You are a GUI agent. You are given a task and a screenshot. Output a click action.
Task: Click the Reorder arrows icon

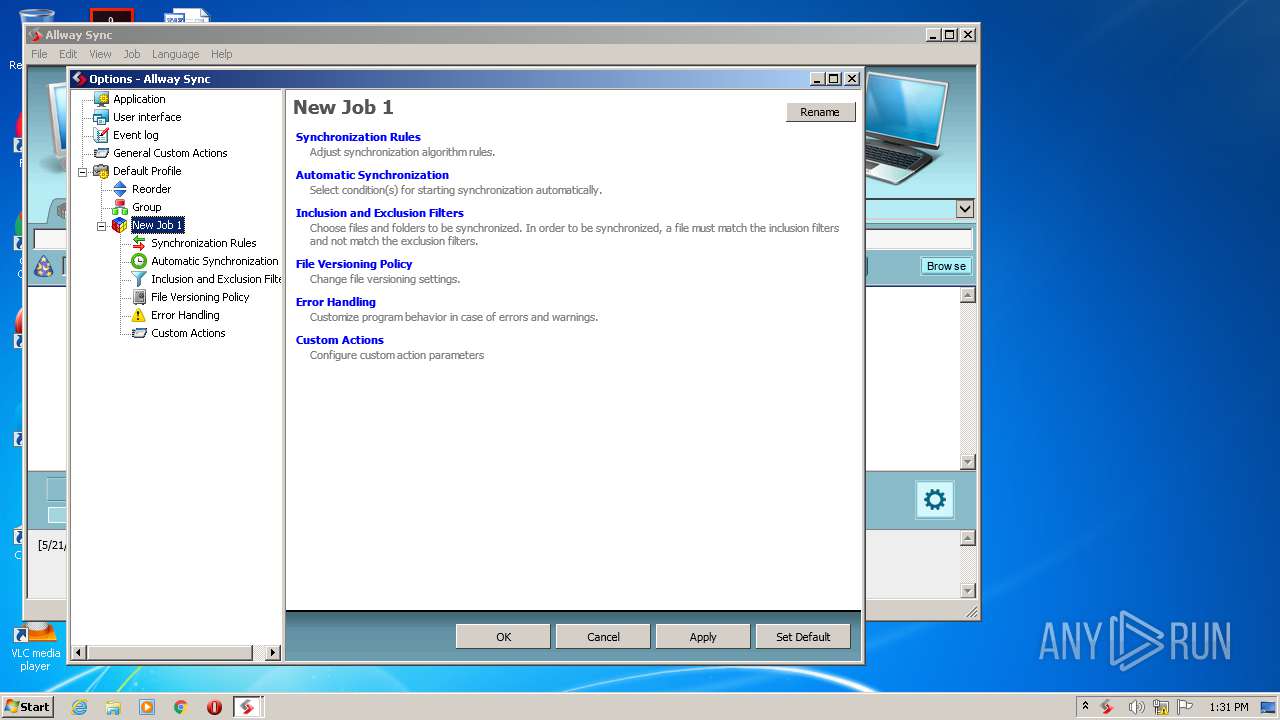pyautogui.click(x=120, y=189)
